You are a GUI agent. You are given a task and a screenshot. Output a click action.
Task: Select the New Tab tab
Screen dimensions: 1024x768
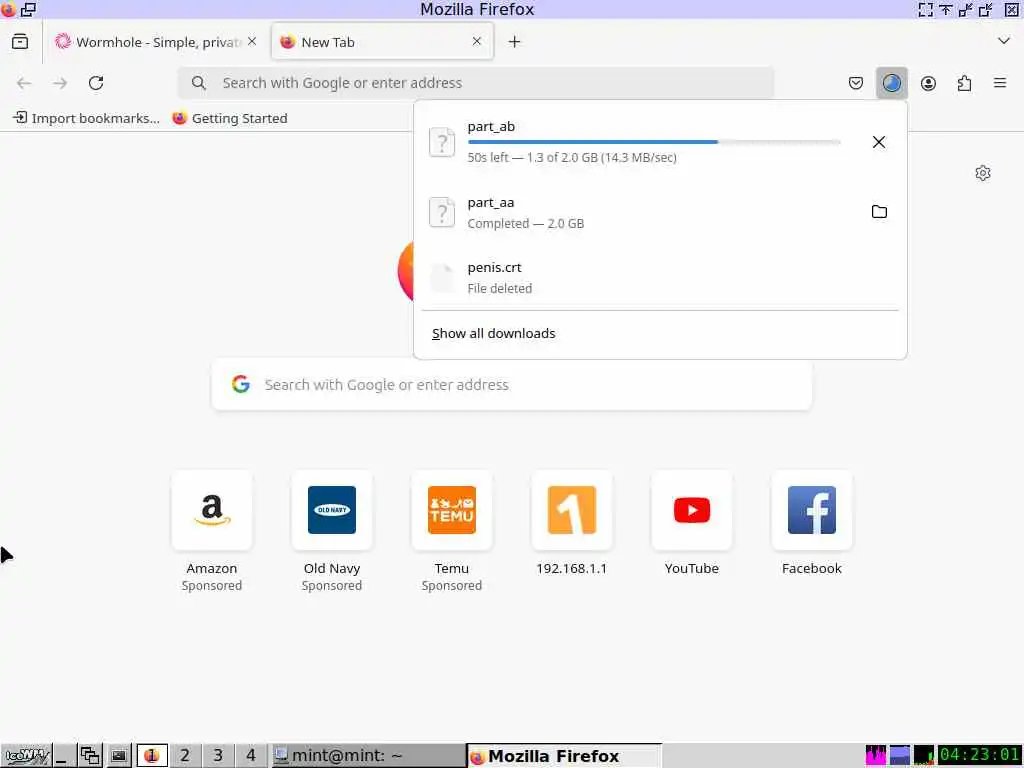pyautogui.click(x=382, y=42)
